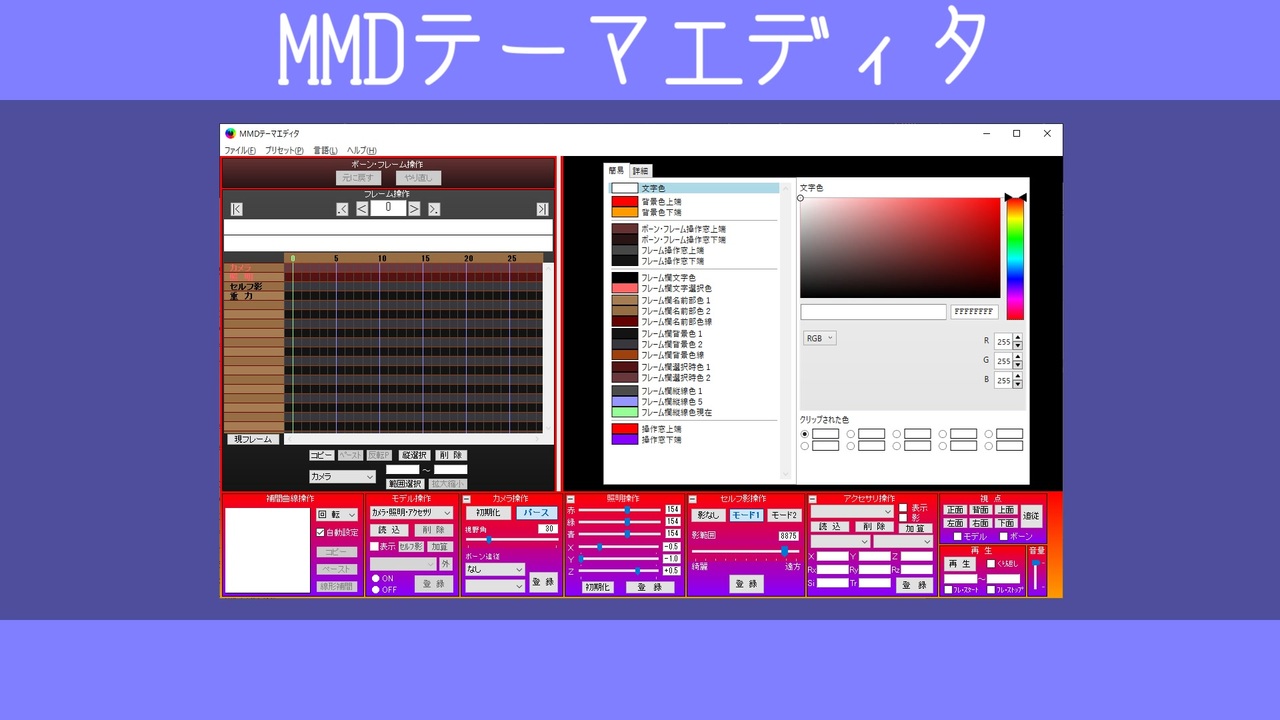Click パース button in カメラ操作
This screenshot has width=1280, height=720.
coord(537,513)
